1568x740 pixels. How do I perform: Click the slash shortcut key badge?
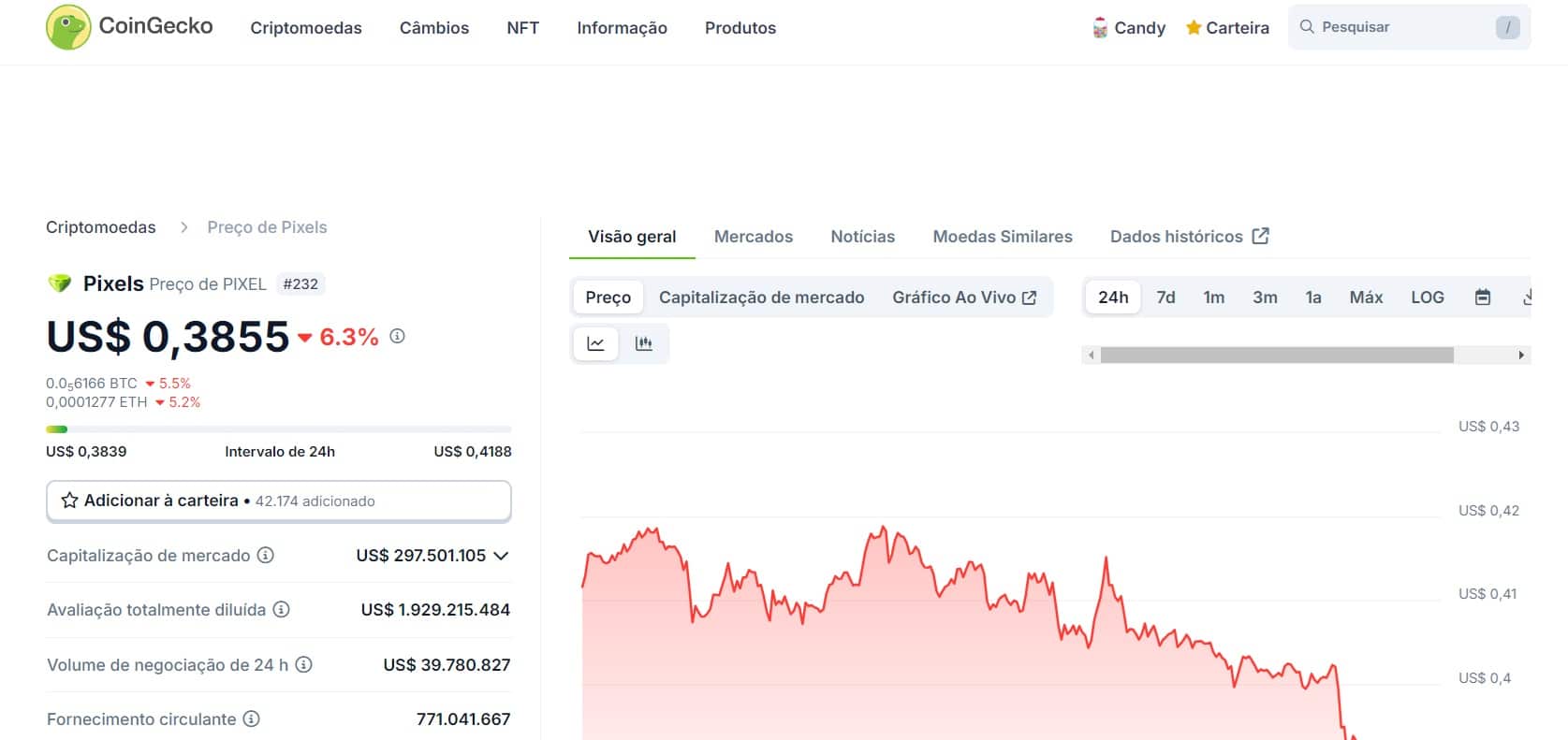(x=1507, y=27)
